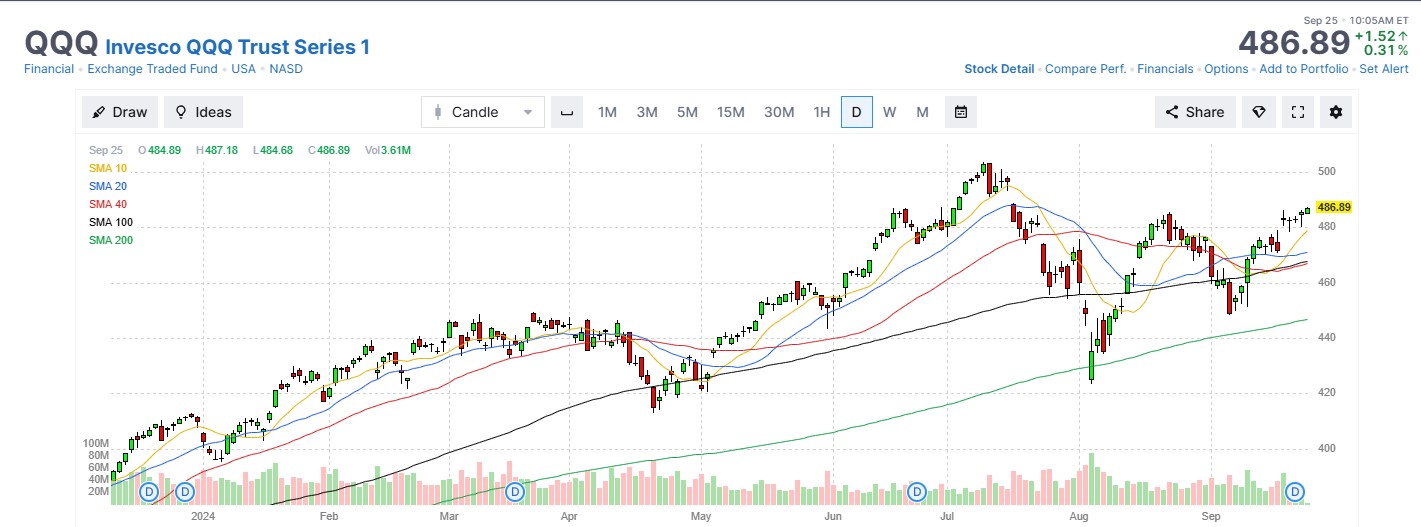Open the Stock Detail link
Screen dimensions: 1421x527
[999, 69]
